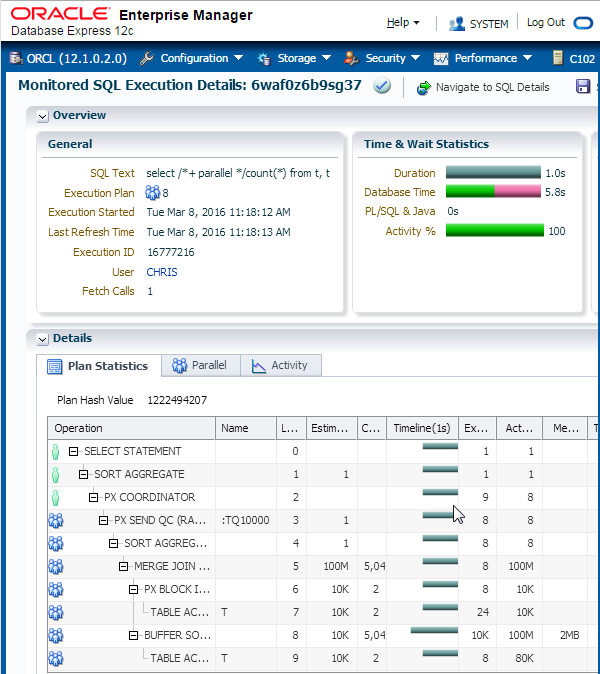
Task: Click ORCL (12.1.0.2.0) database home link
Action: pyautogui.click(x=77, y=58)
